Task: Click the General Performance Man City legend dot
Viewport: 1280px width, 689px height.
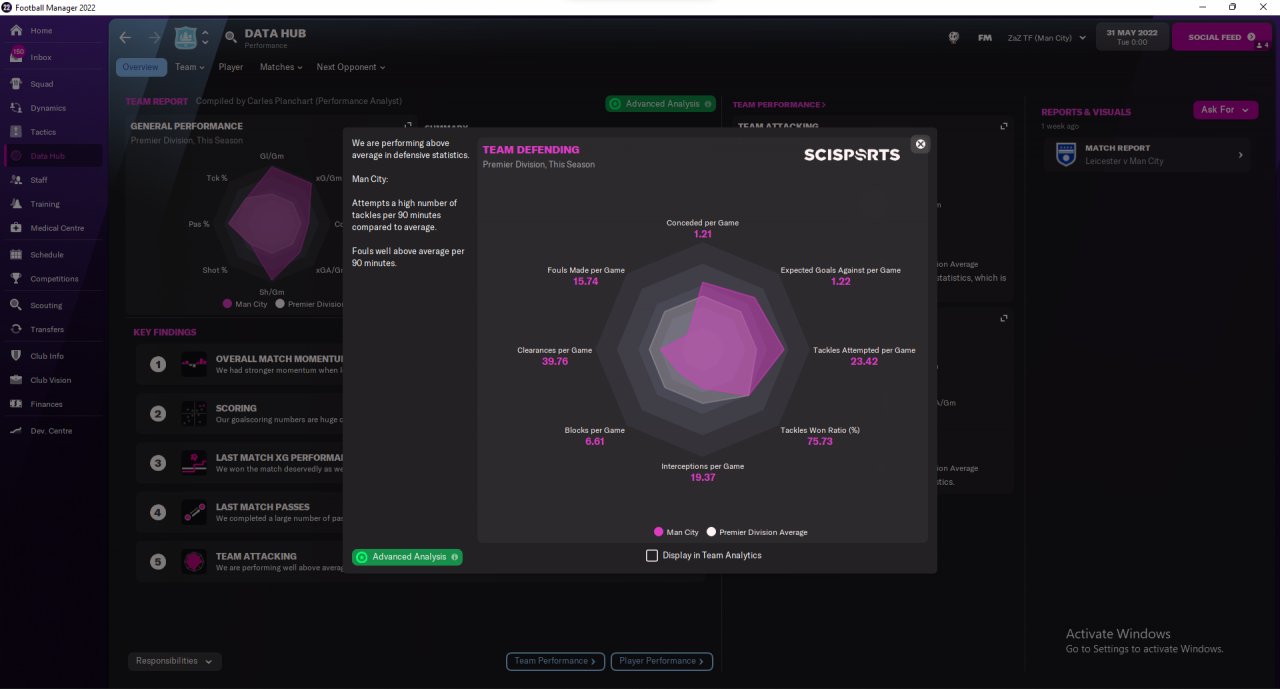Action: (x=228, y=303)
